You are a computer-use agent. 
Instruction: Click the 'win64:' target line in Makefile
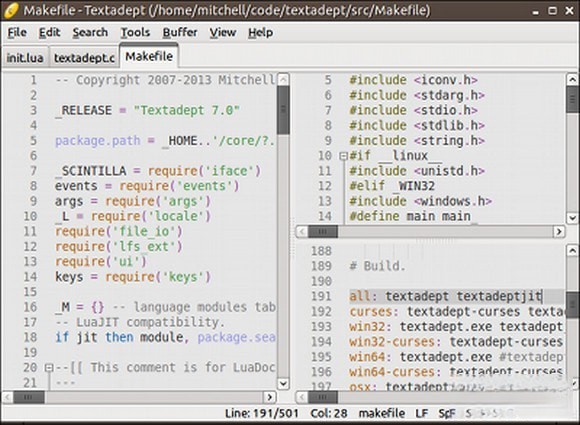(x=457, y=357)
